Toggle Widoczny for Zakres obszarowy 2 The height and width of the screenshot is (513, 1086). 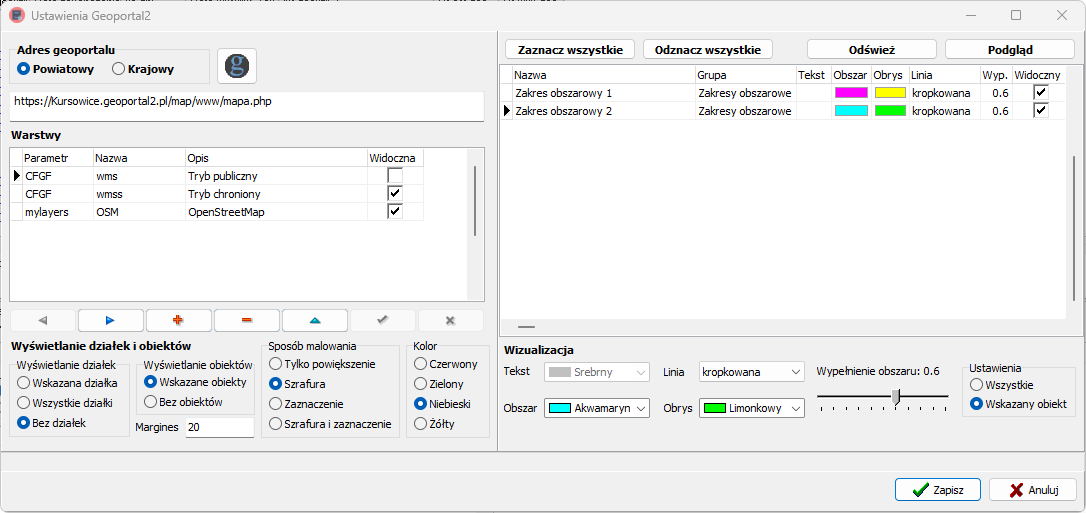pyautogui.click(x=1040, y=110)
